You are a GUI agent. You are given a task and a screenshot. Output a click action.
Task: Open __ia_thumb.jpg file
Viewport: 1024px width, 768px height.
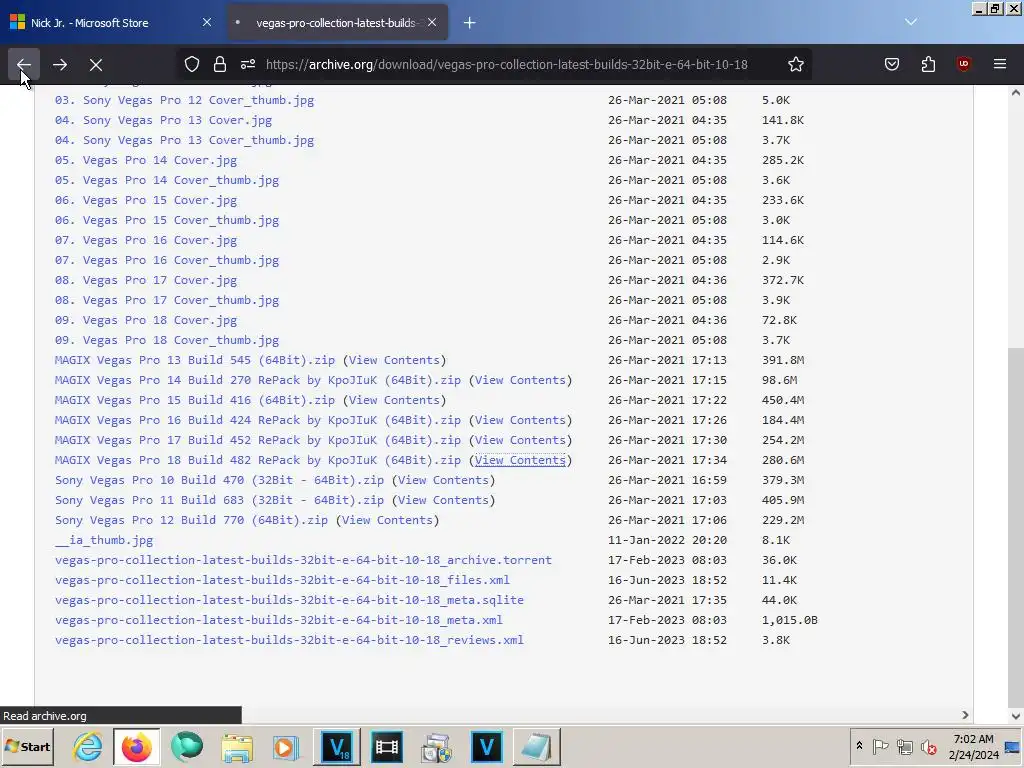coord(104,540)
